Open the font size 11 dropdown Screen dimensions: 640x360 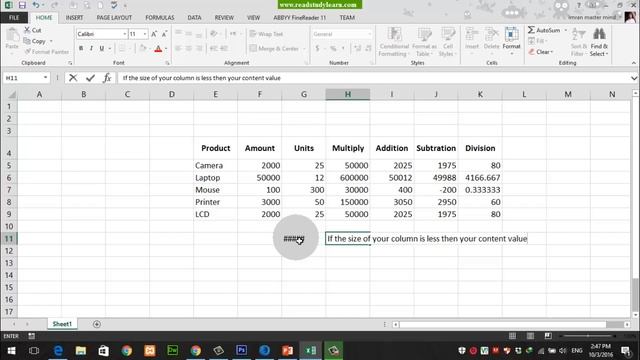[x=145, y=34]
